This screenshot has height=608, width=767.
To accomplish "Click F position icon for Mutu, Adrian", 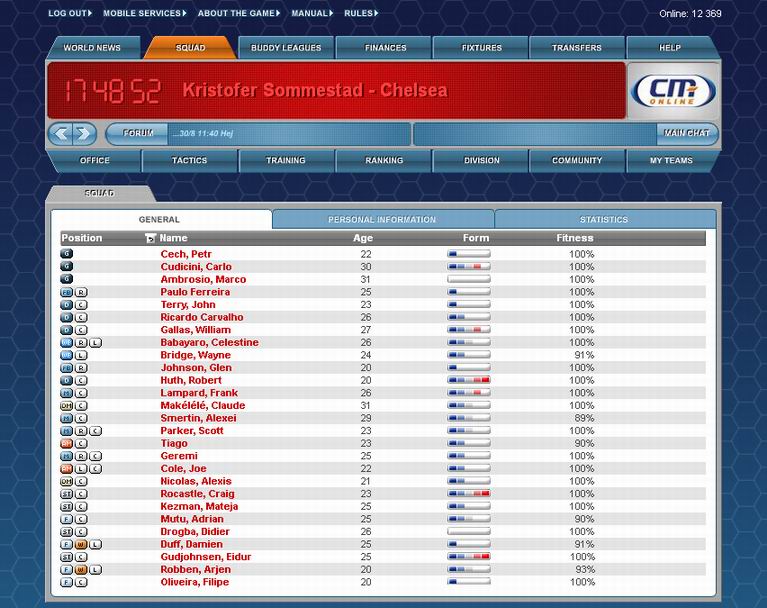I will click(67, 519).
